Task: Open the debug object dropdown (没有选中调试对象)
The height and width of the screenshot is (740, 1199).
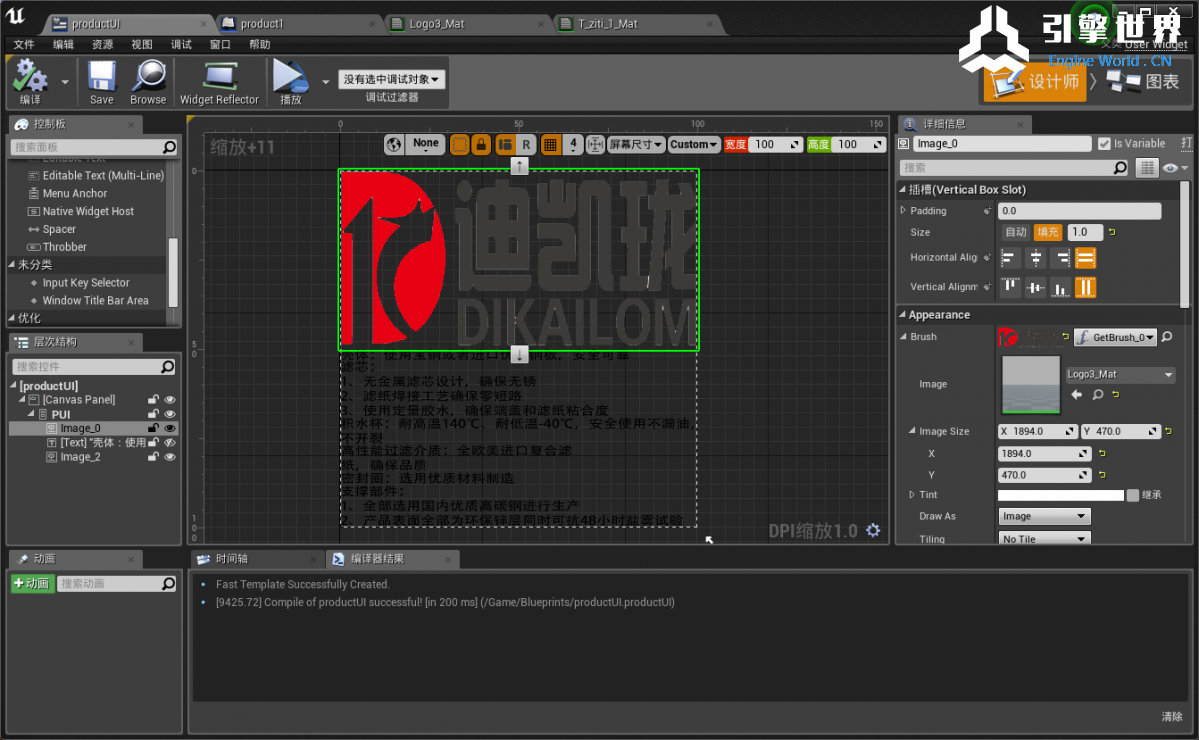Action: pyautogui.click(x=392, y=80)
